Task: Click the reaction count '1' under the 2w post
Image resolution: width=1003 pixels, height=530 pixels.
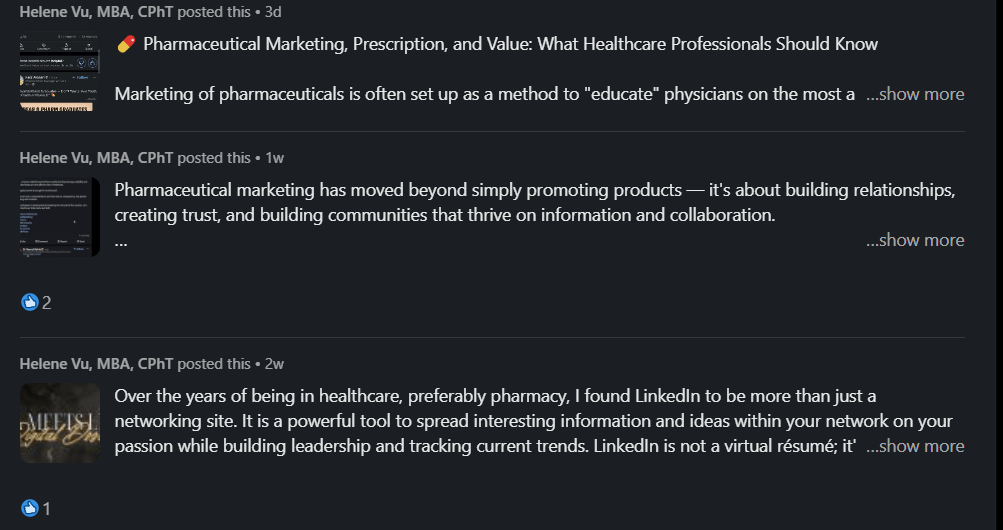Action: (x=47, y=508)
